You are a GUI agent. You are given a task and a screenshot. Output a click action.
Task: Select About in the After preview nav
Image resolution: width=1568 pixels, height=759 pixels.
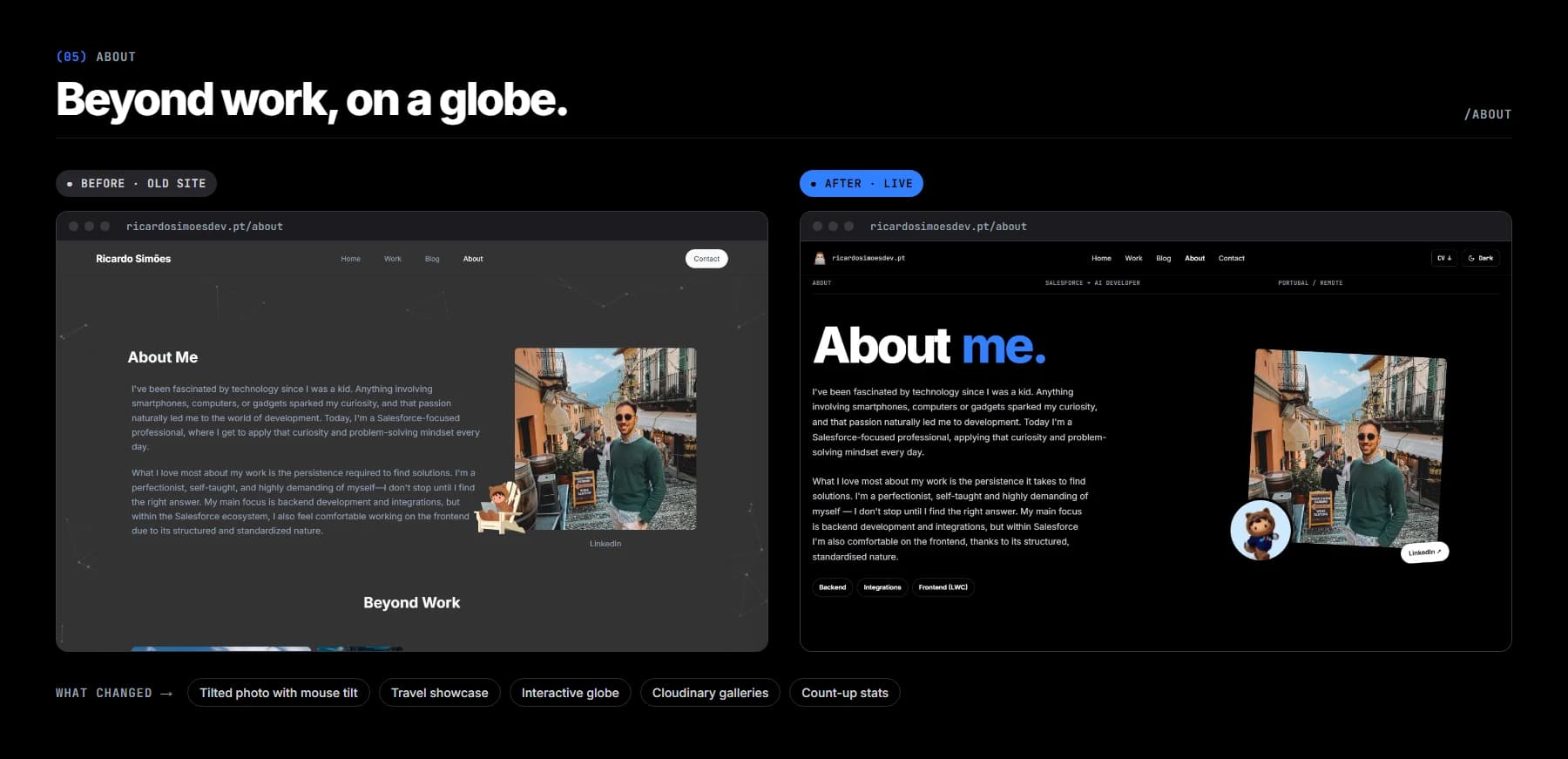pyautogui.click(x=1195, y=258)
